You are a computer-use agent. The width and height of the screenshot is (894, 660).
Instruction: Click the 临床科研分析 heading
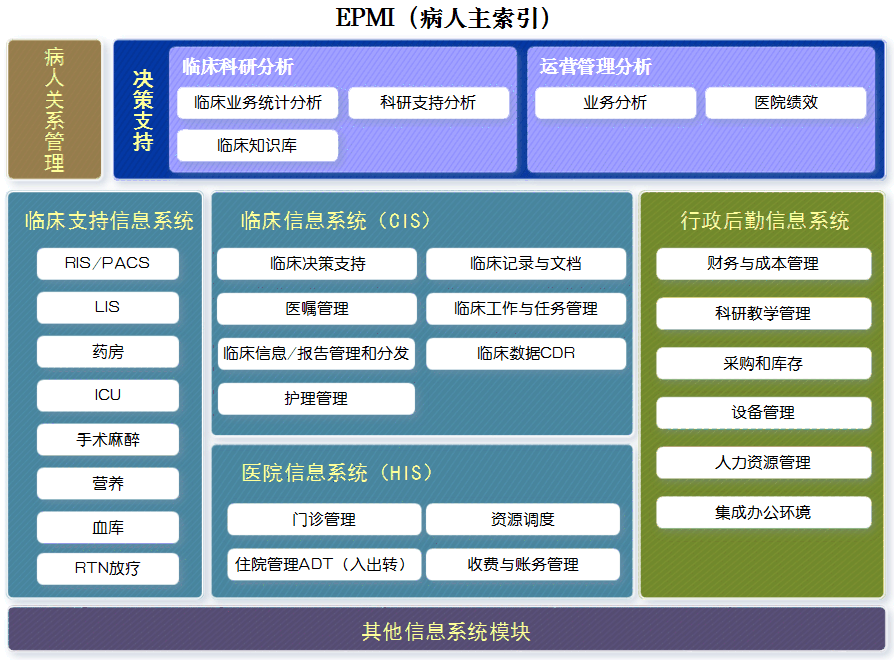point(238,67)
